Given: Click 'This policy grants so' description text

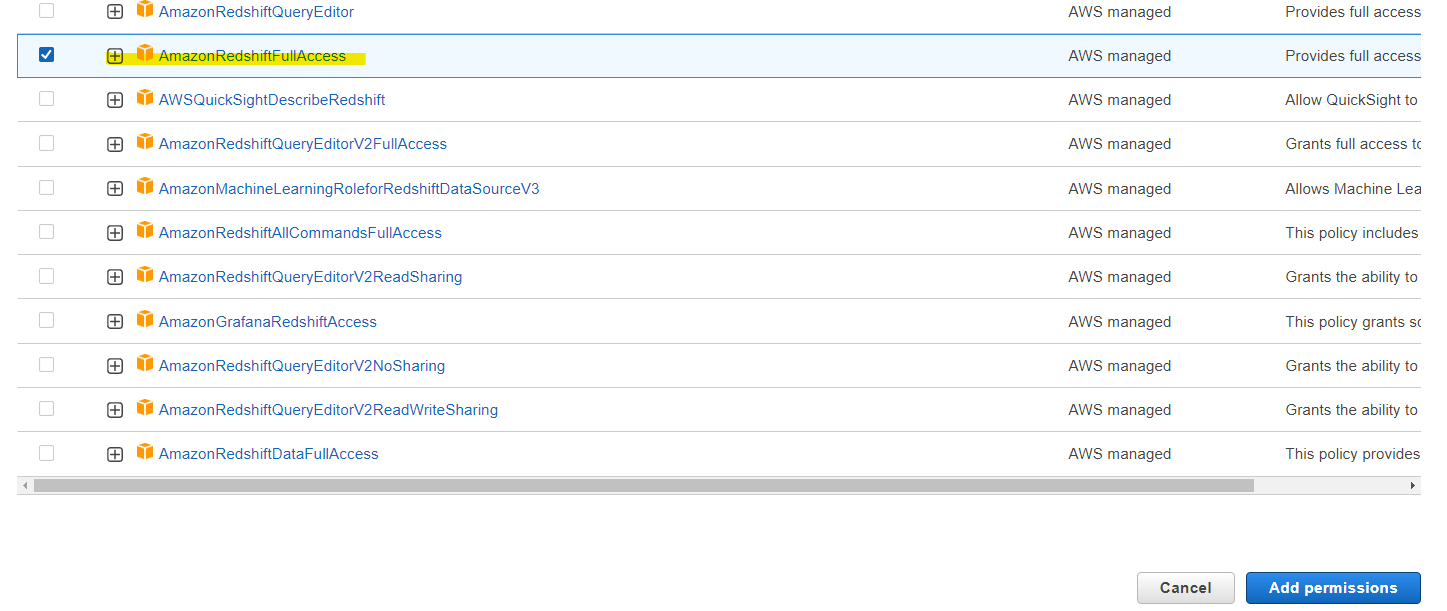Looking at the screenshot, I should pyautogui.click(x=1353, y=322).
